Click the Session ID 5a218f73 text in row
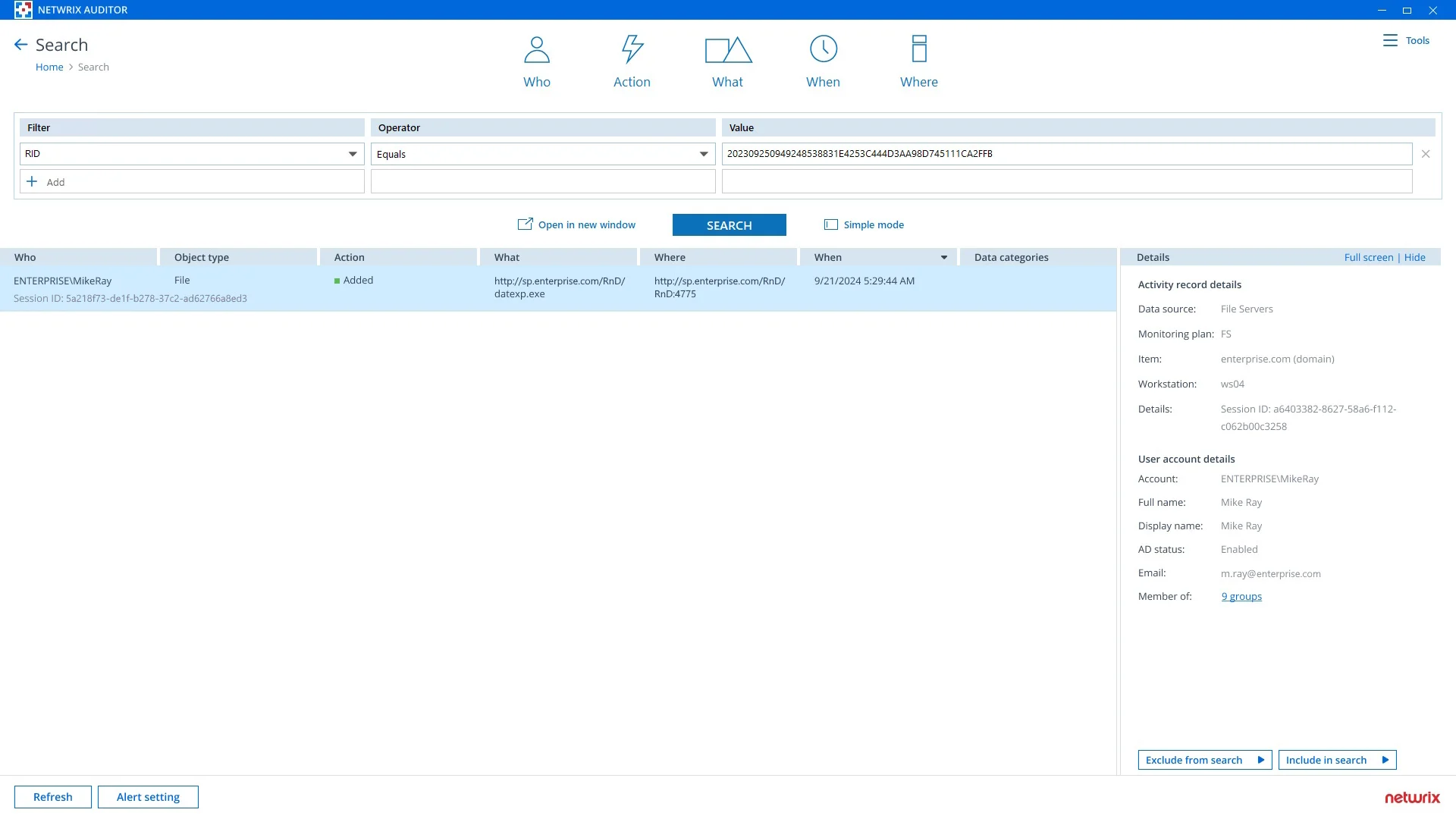The width and height of the screenshot is (1456, 819). point(130,298)
